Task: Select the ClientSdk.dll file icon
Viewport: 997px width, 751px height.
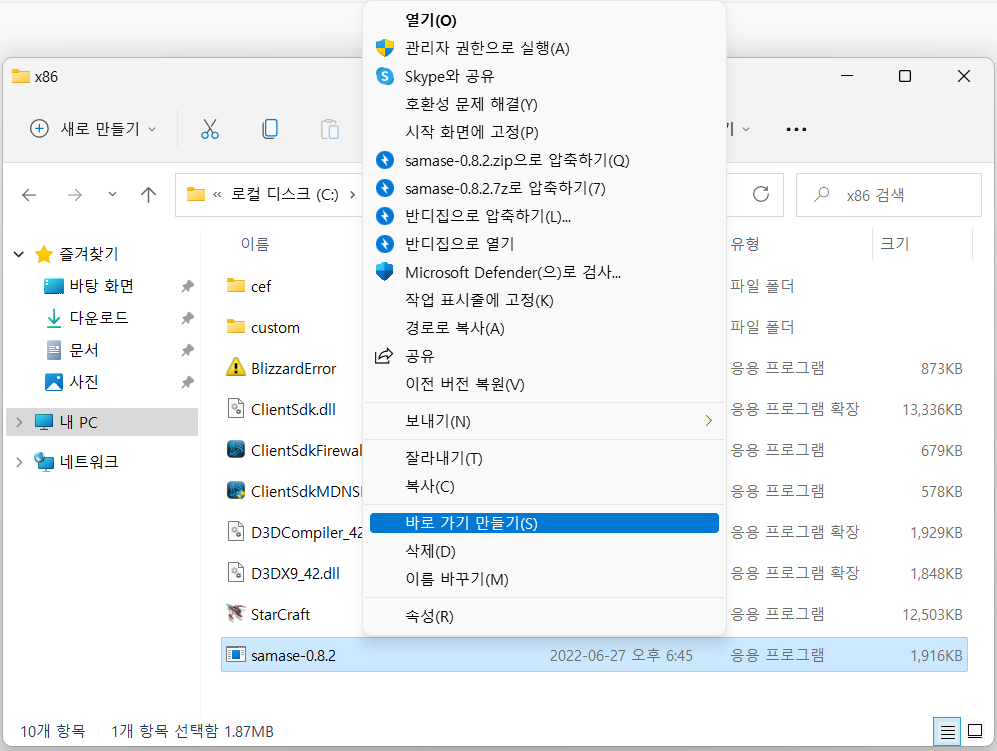Action: [x=236, y=408]
